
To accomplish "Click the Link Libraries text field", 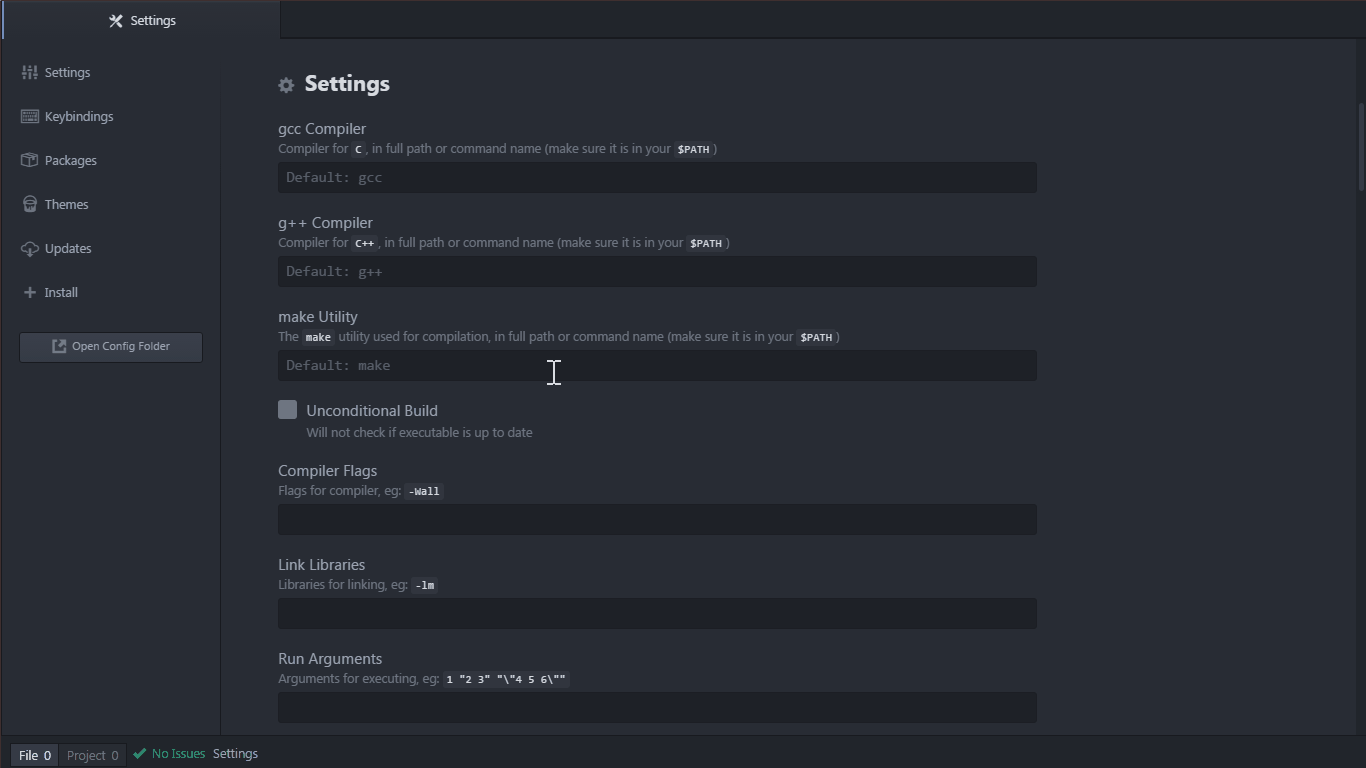I will [x=657, y=614].
